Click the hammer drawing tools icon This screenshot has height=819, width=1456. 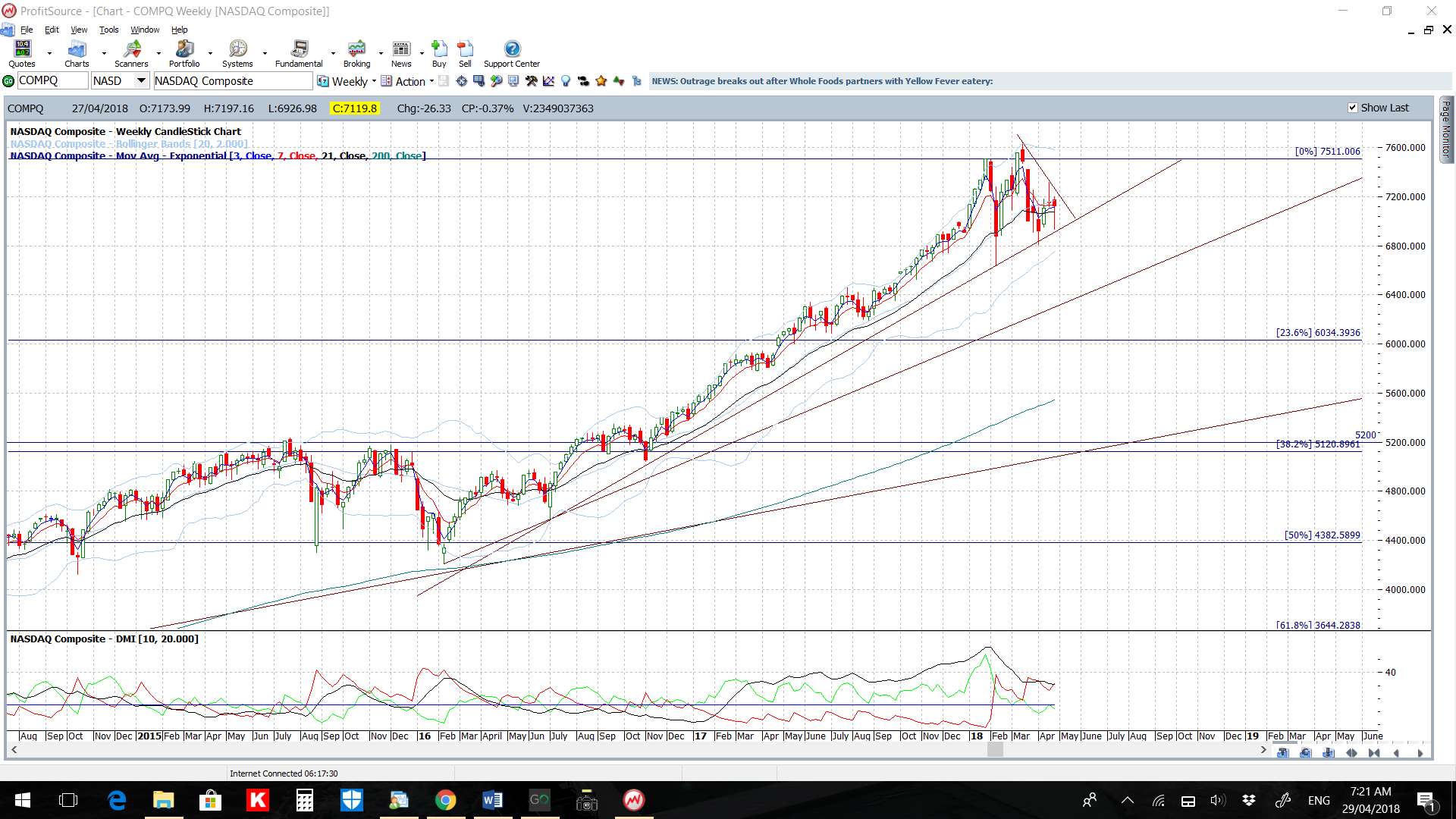(x=532, y=81)
